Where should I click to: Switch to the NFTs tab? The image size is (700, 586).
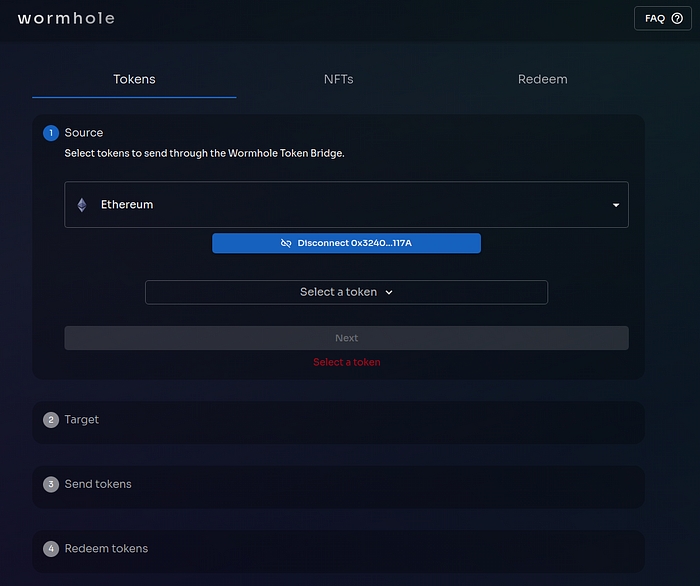(338, 79)
